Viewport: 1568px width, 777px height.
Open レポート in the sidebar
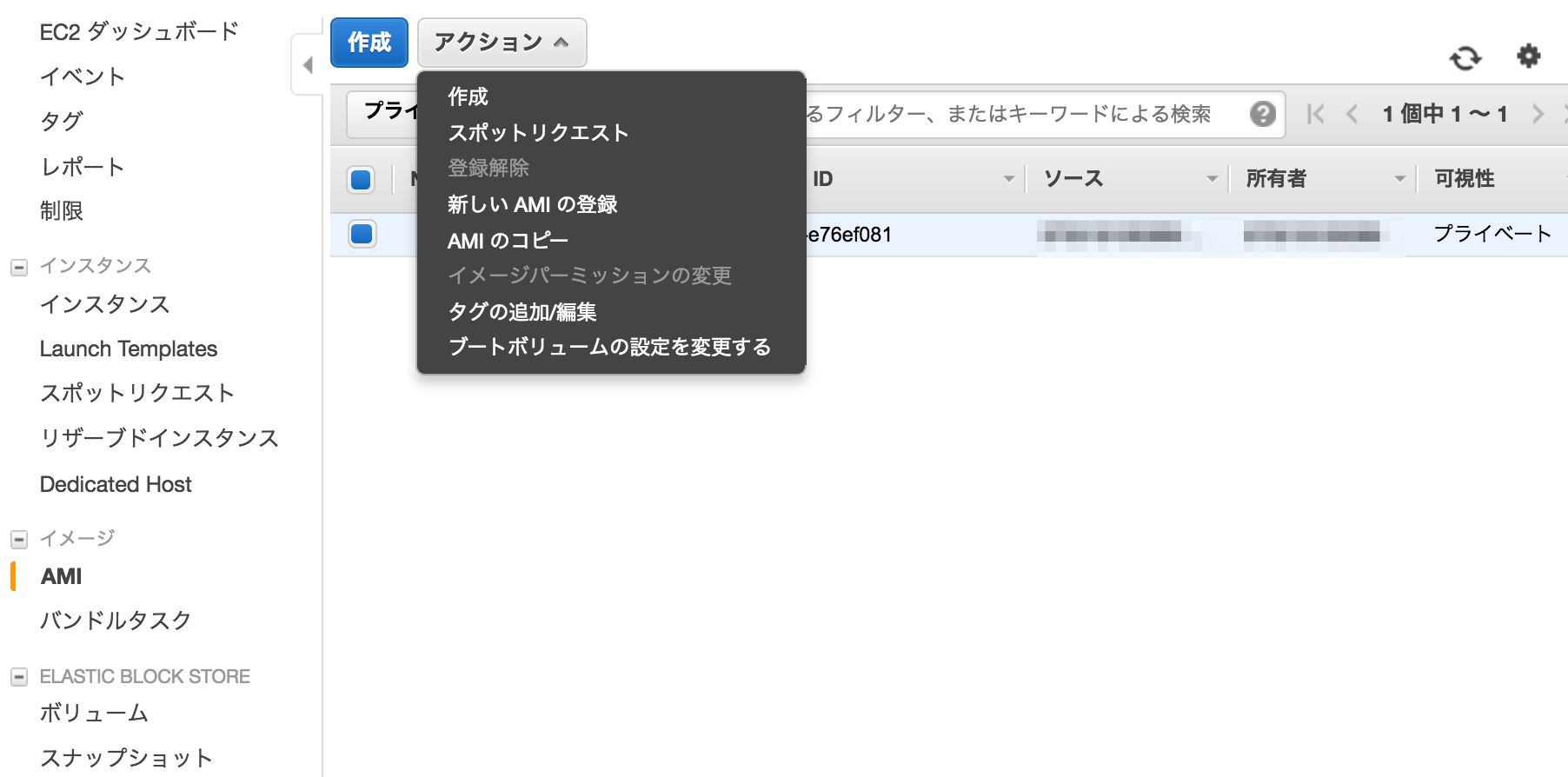83,166
